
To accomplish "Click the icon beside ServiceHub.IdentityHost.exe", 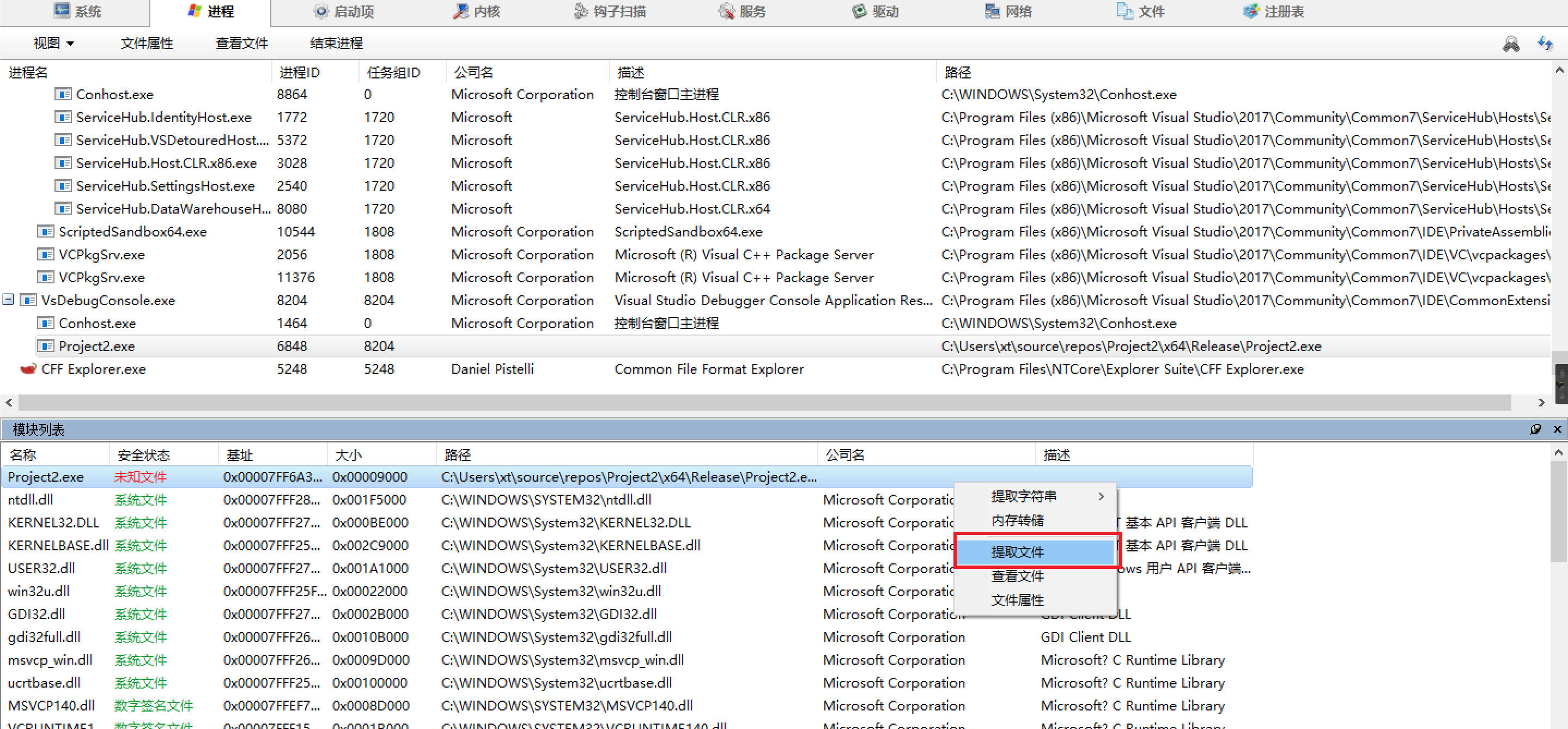I will [x=63, y=117].
